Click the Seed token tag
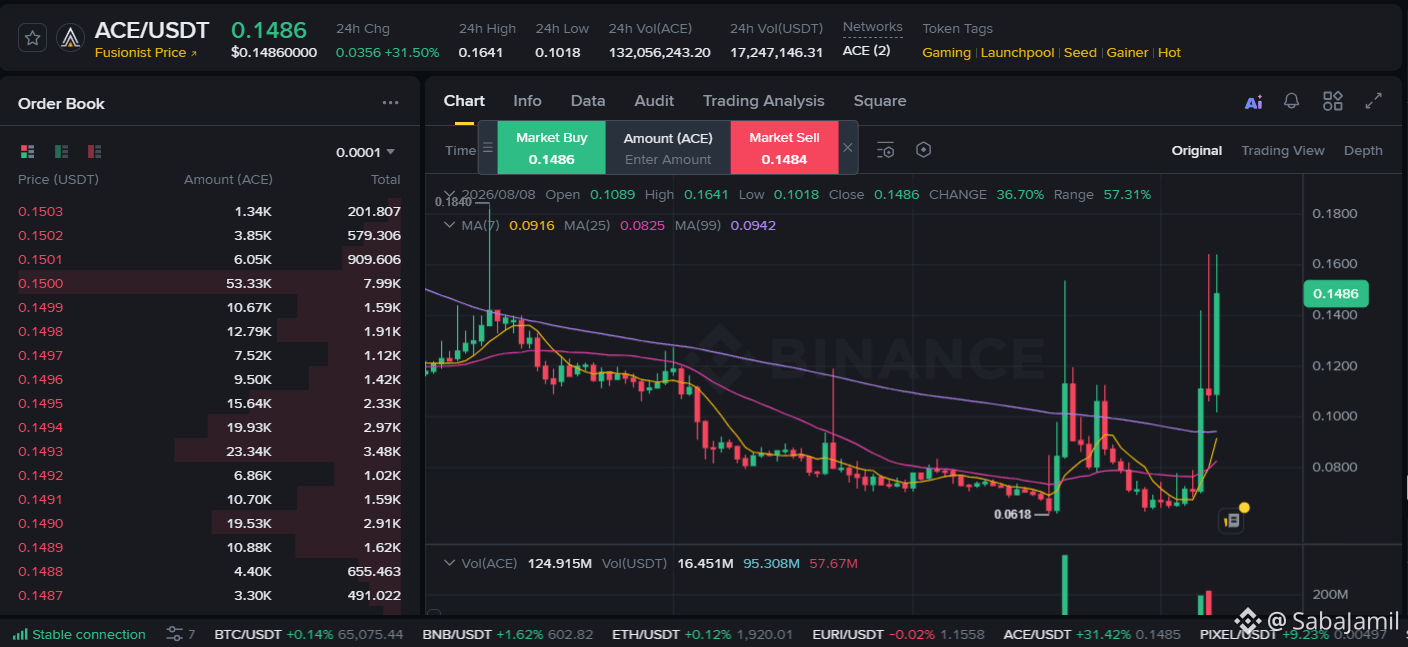This screenshot has height=647, width=1408. (1080, 52)
